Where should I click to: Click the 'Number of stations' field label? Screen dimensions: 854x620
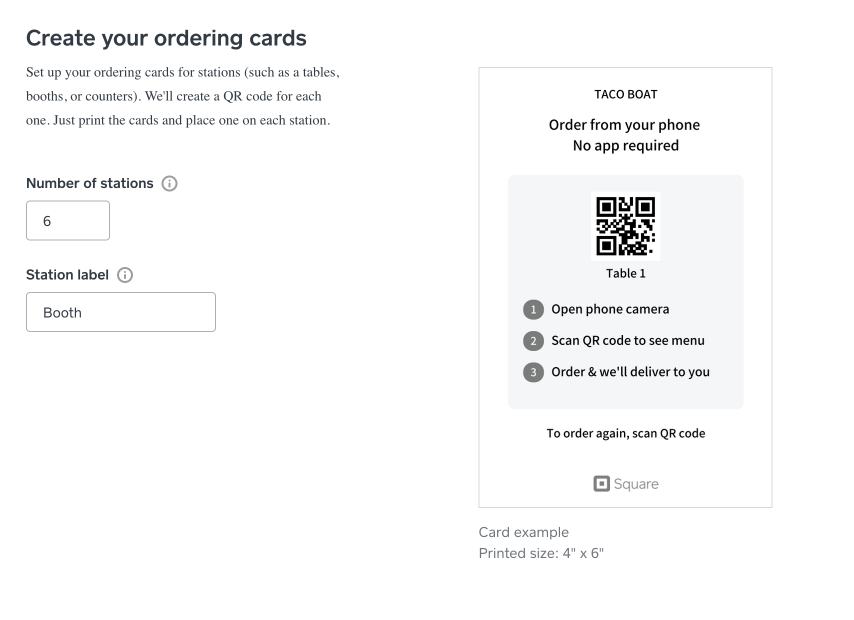coord(90,184)
